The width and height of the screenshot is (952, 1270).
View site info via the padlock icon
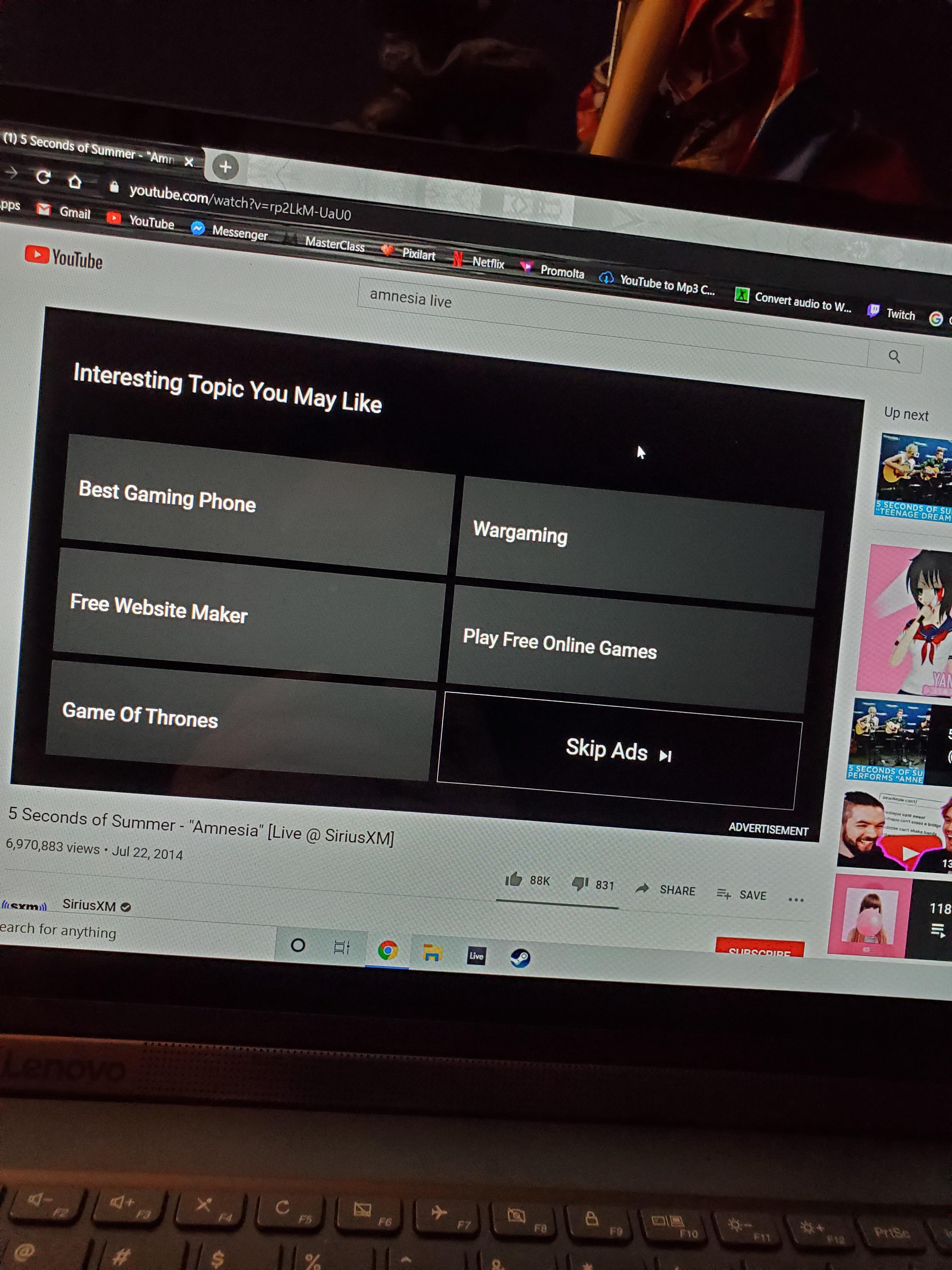(x=114, y=186)
